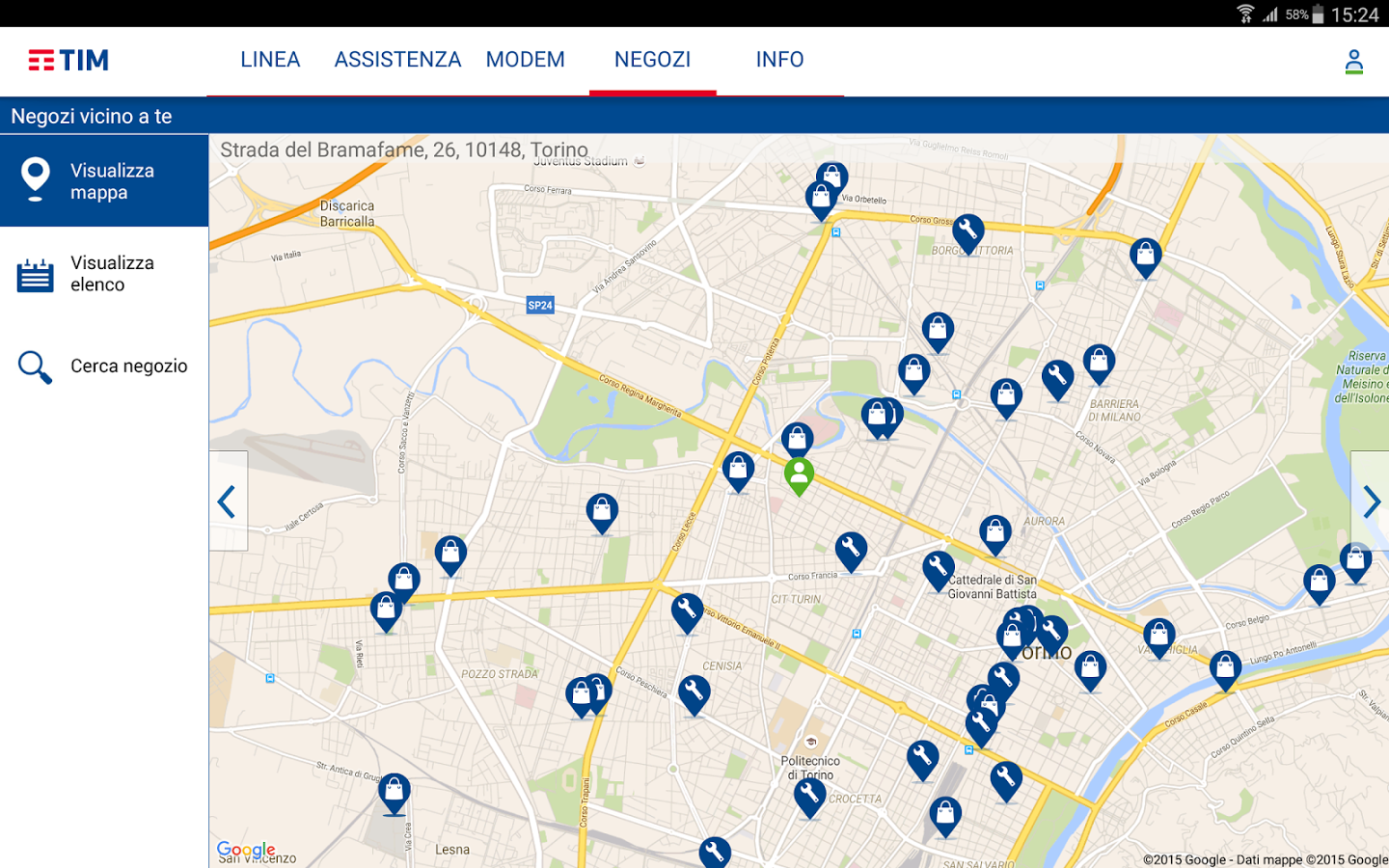Select the NEGOZI tab
The image size is (1389, 868).
652,60
